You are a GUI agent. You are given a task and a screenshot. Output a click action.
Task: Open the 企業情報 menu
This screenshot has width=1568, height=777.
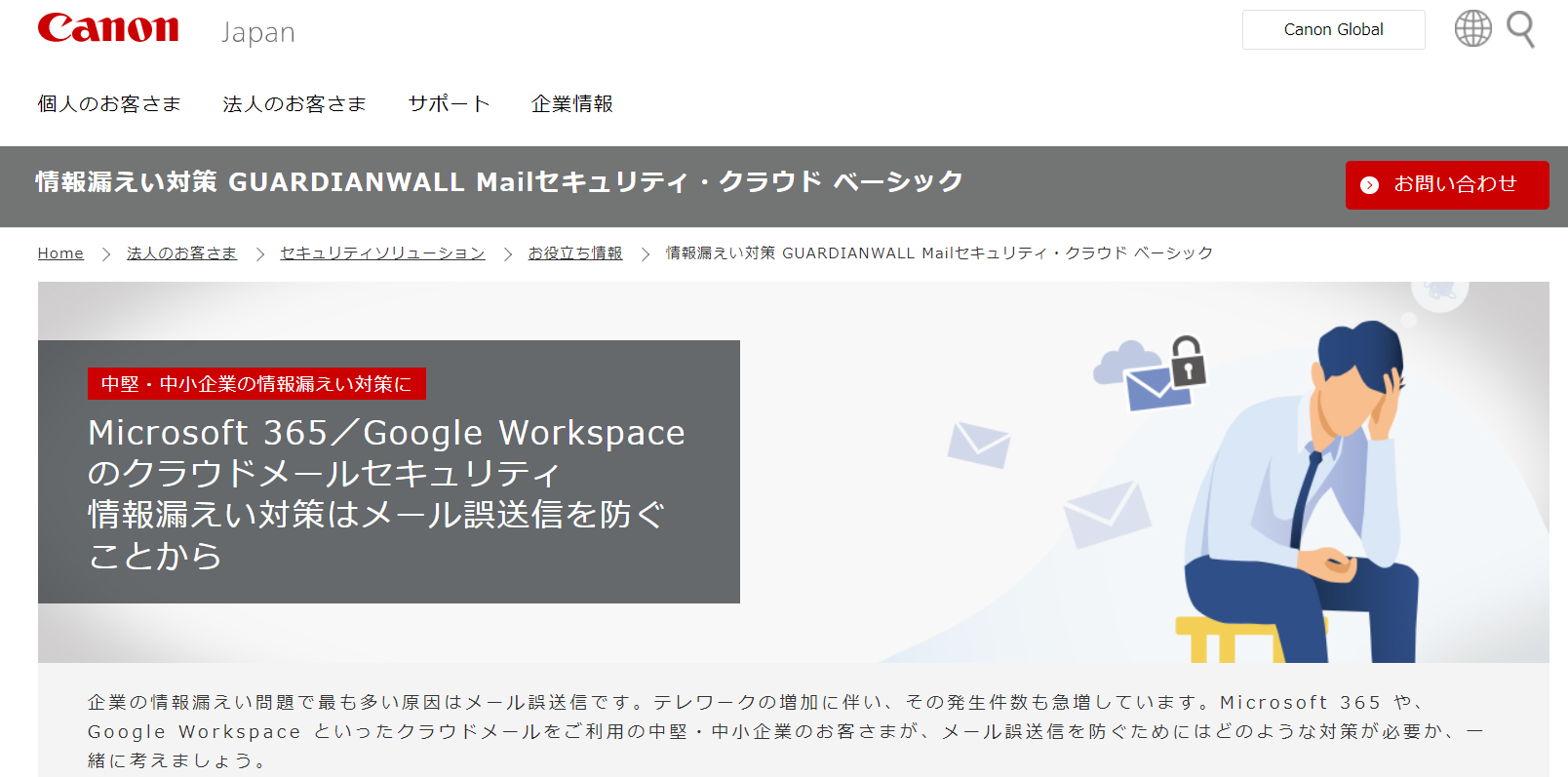(x=572, y=103)
